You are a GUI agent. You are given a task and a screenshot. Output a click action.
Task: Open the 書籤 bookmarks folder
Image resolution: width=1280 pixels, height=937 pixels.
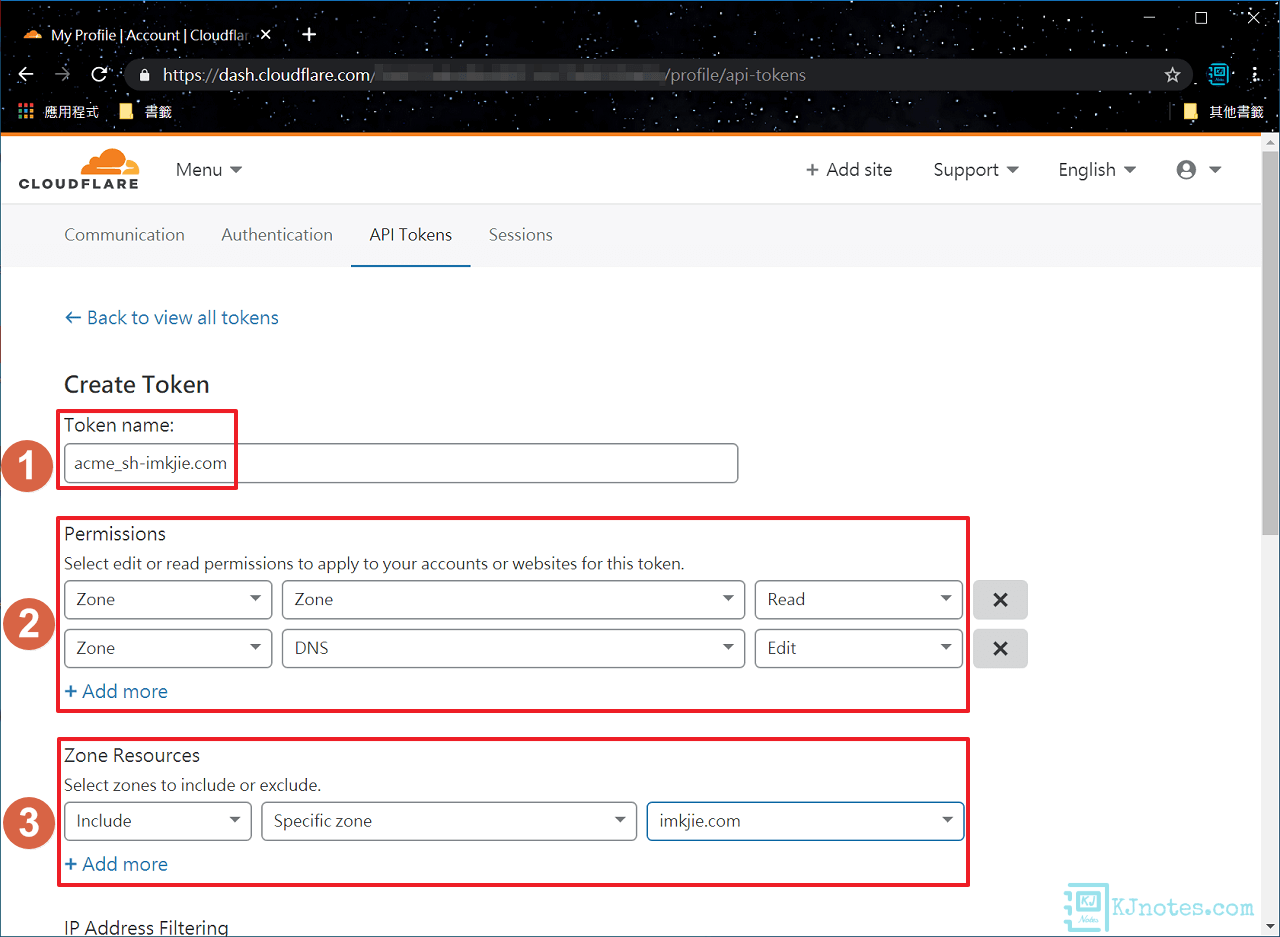[146, 112]
